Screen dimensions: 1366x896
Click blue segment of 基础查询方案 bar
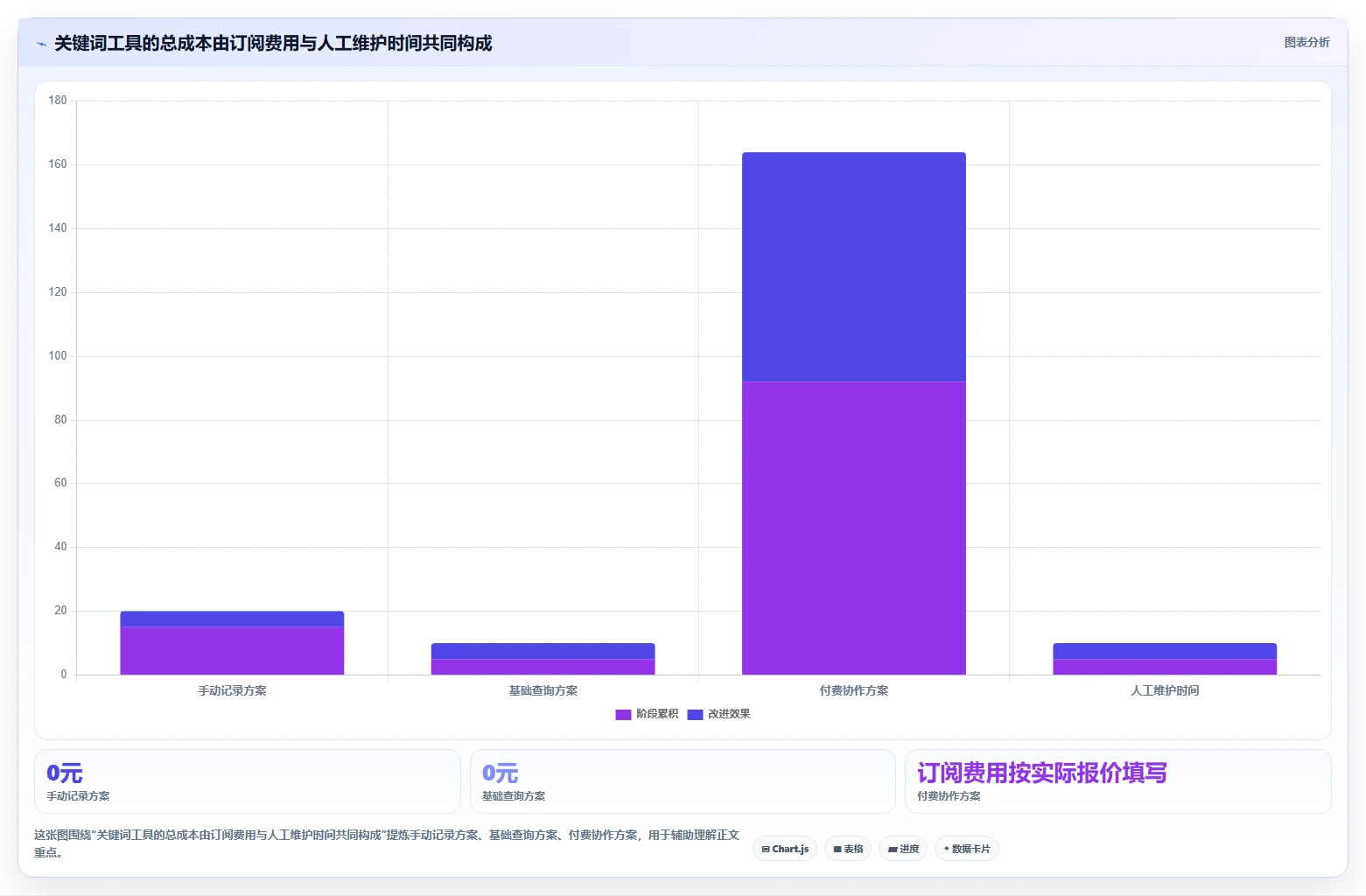[543, 651]
